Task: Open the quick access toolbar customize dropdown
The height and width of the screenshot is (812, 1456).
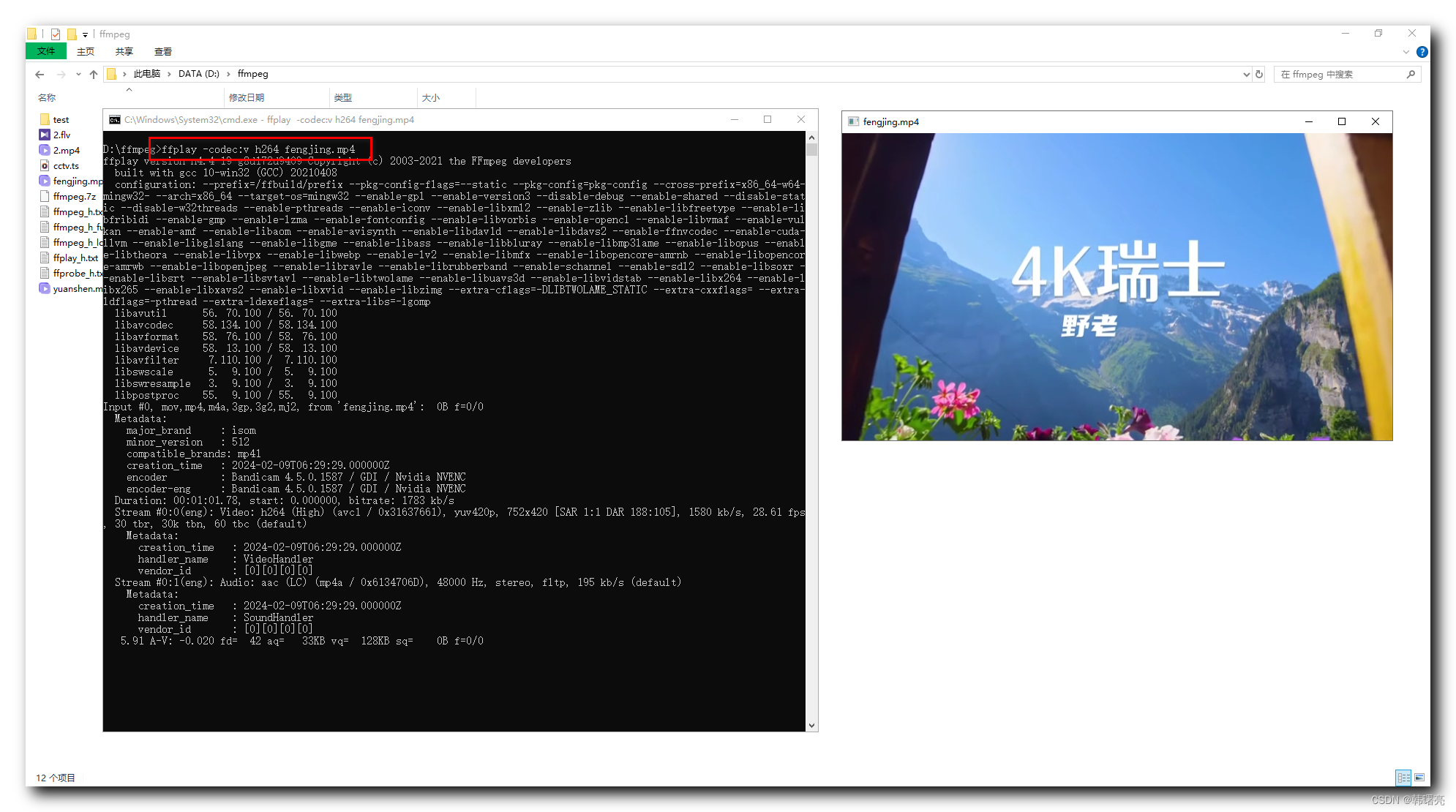Action: point(83,34)
